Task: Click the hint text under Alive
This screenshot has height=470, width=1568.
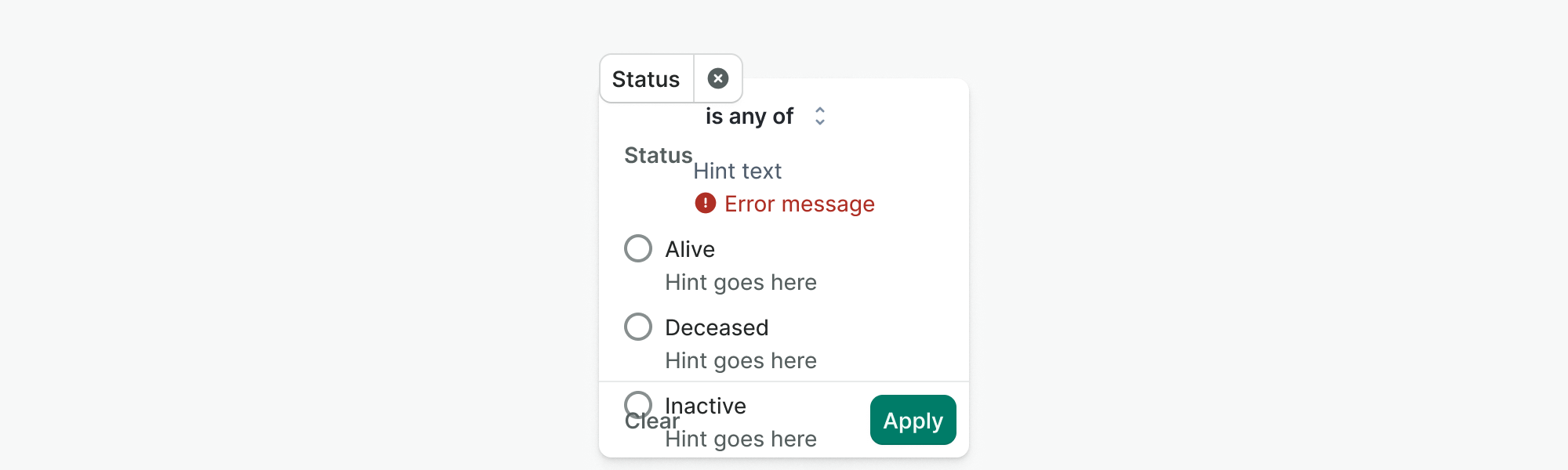Action: (741, 283)
